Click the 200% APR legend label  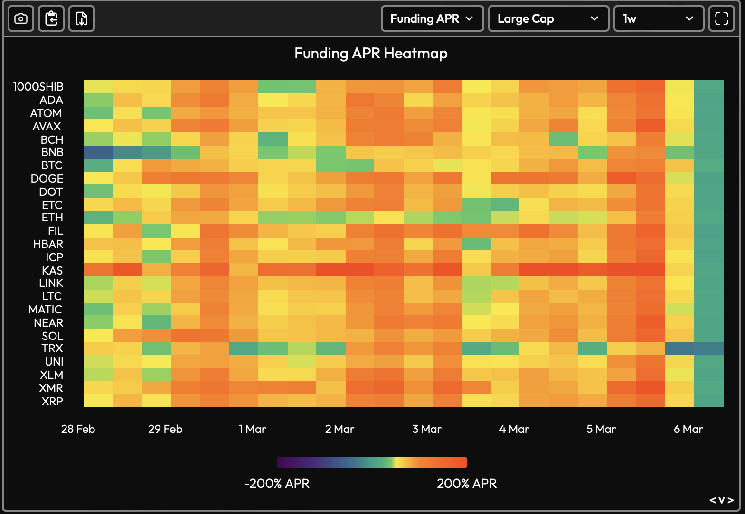pos(467,484)
